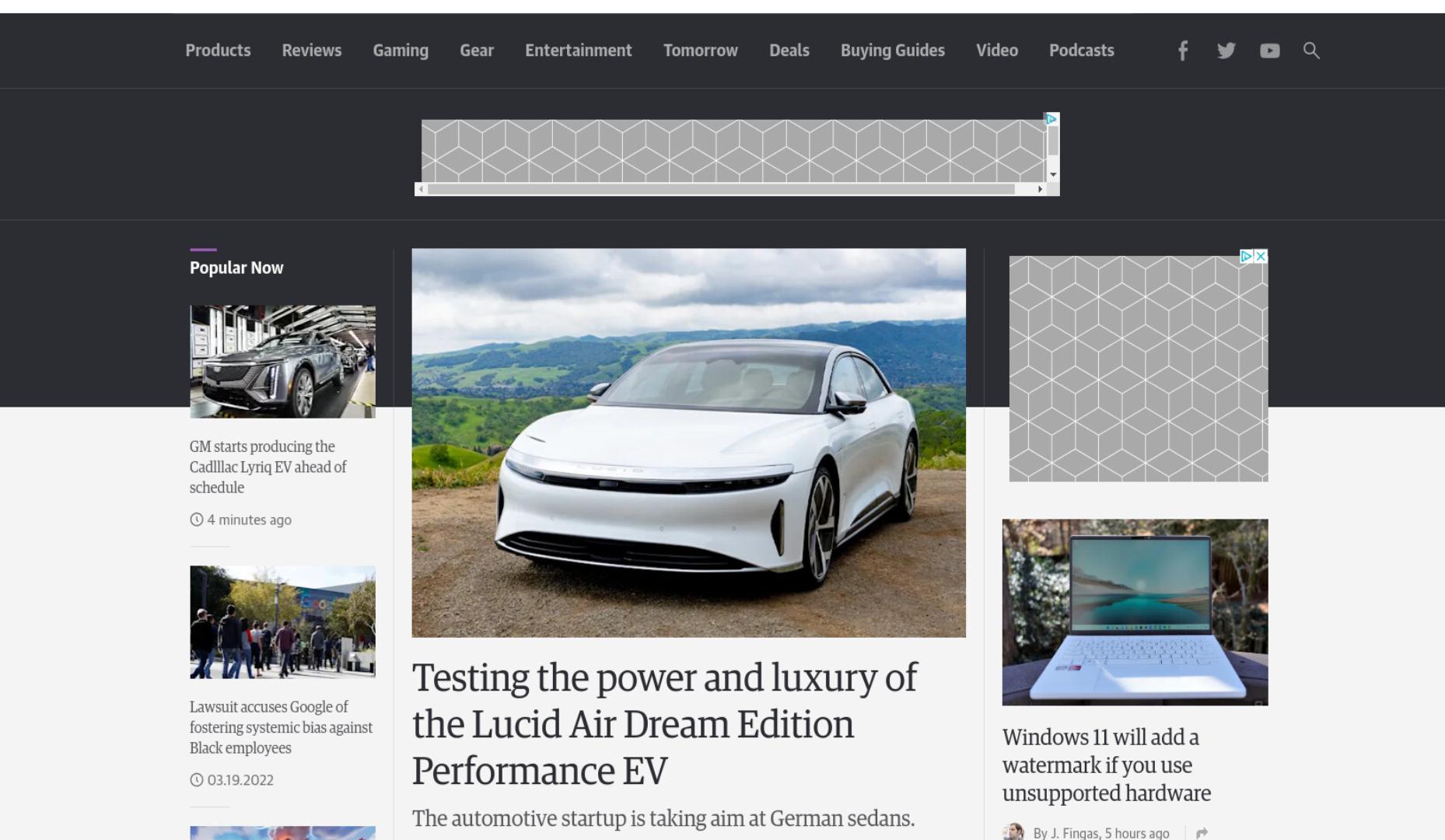Open the YouTube social icon
The height and width of the screenshot is (840, 1445).
(x=1269, y=51)
